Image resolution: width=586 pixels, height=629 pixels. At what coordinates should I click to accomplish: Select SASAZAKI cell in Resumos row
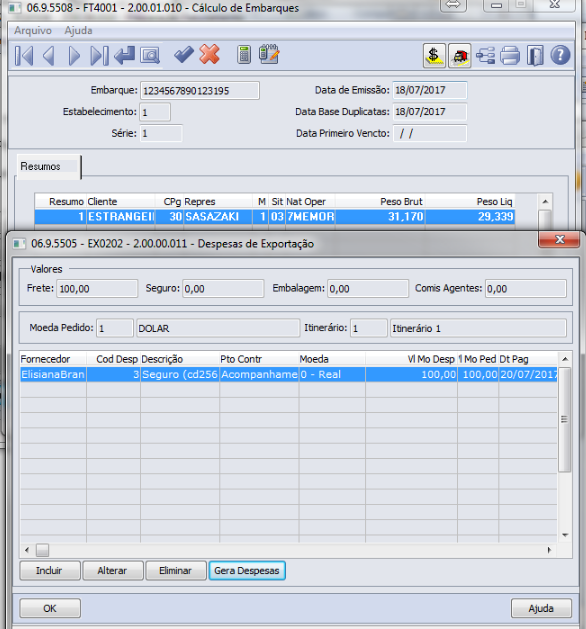218,217
